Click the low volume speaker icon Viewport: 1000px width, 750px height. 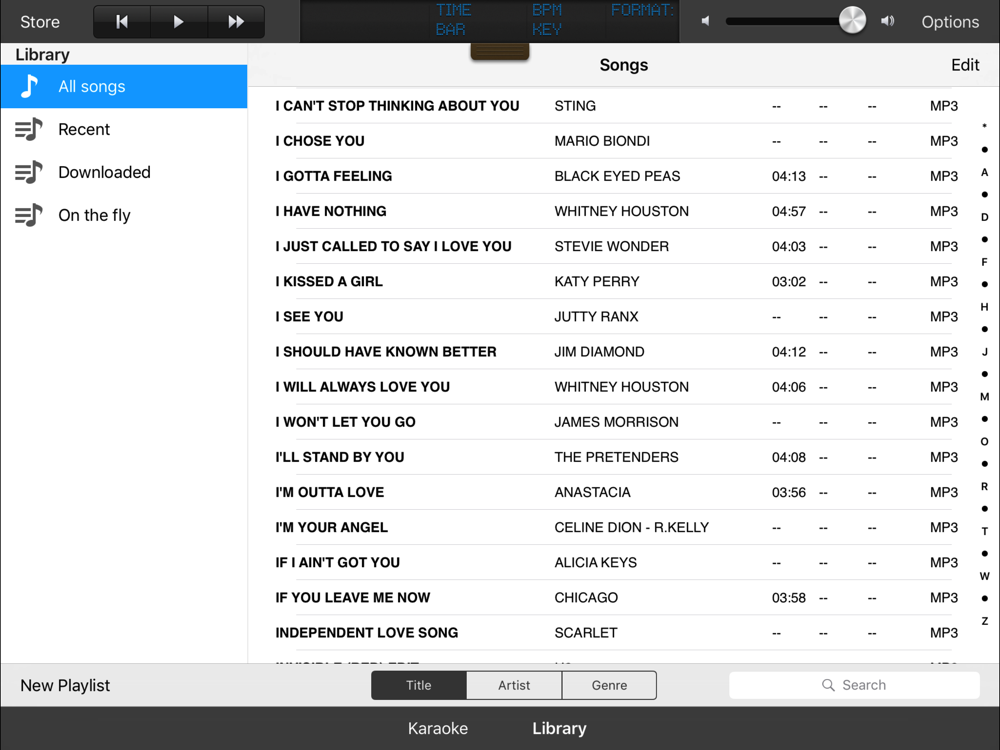pos(705,21)
